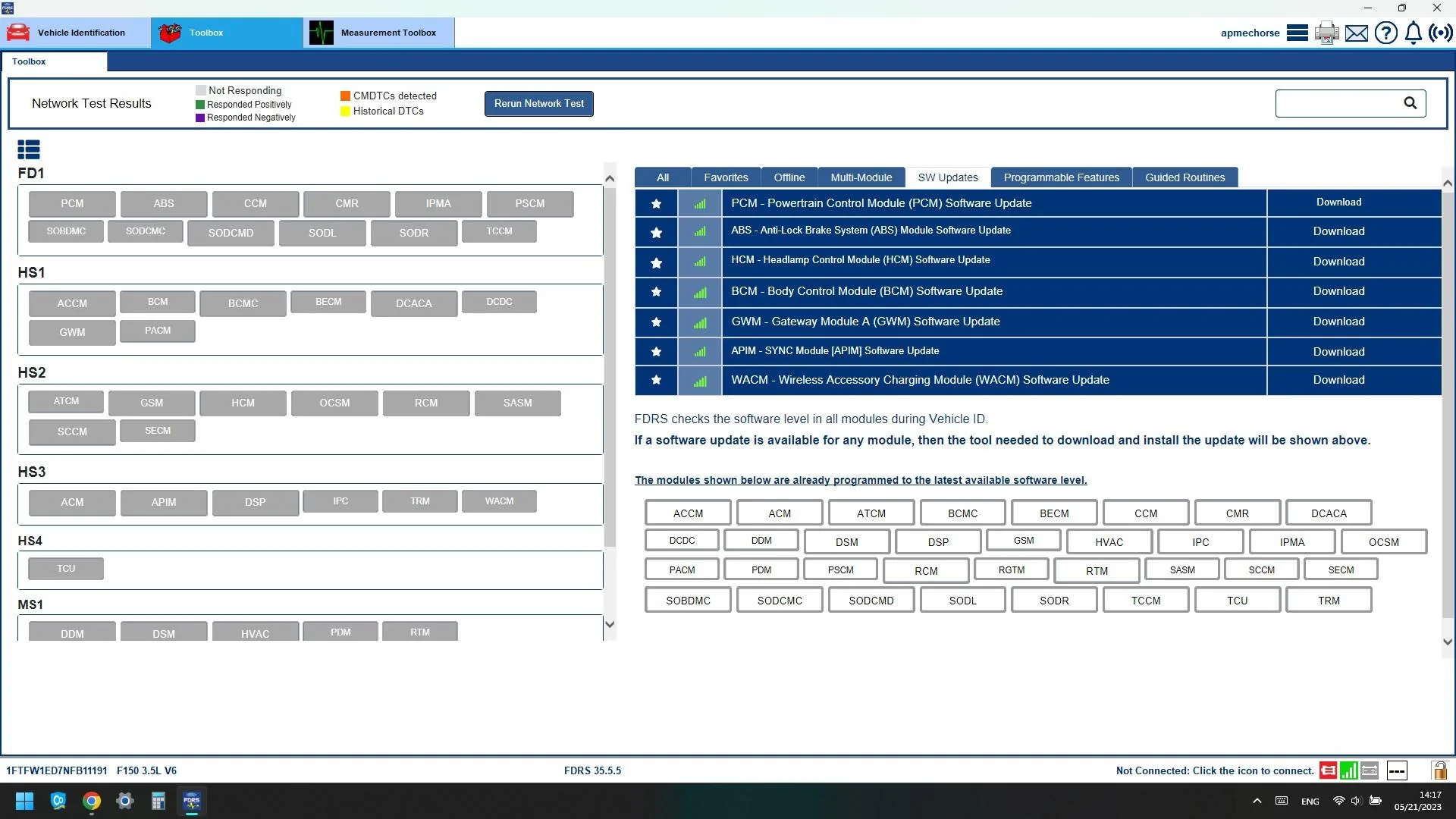
Task: Click the circled question mark help icon
Action: coord(1386,33)
